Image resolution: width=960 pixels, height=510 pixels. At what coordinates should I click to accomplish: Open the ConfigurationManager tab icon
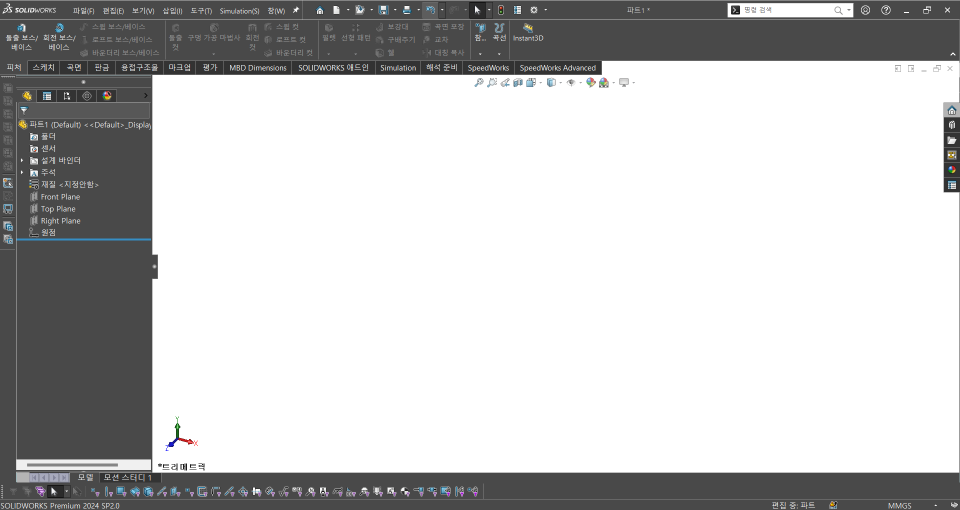pos(67,96)
